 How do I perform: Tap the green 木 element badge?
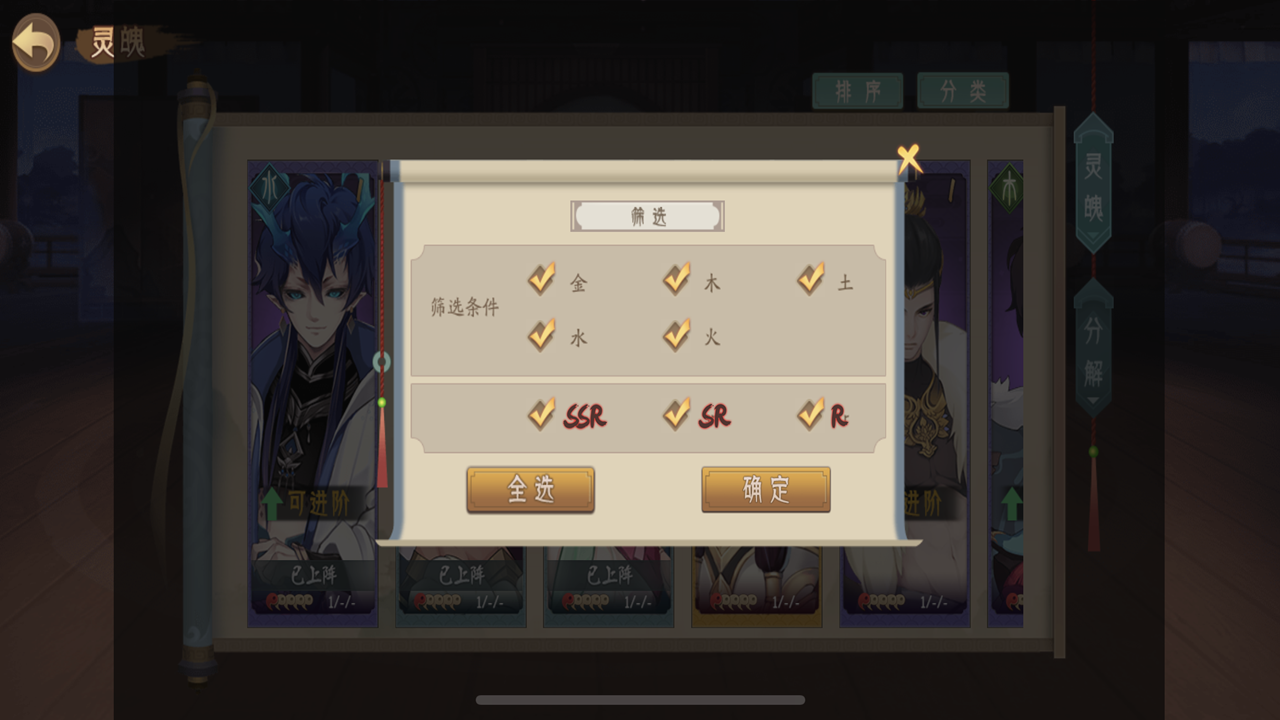[x=1007, y=187]
